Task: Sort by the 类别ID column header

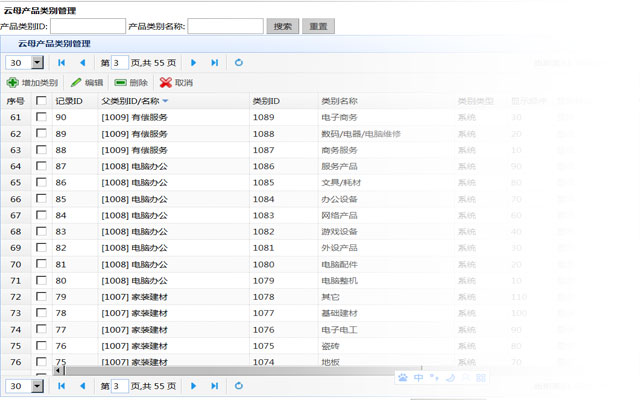Action: click(266, 101)
